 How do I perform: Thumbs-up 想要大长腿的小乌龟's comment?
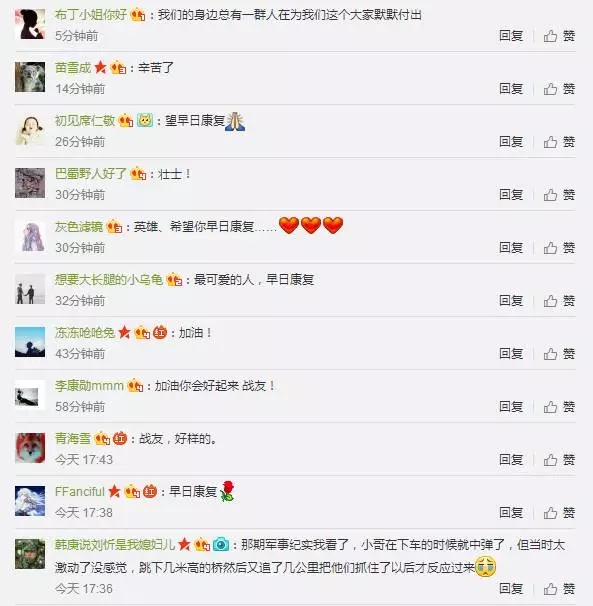tap(559, 301)
